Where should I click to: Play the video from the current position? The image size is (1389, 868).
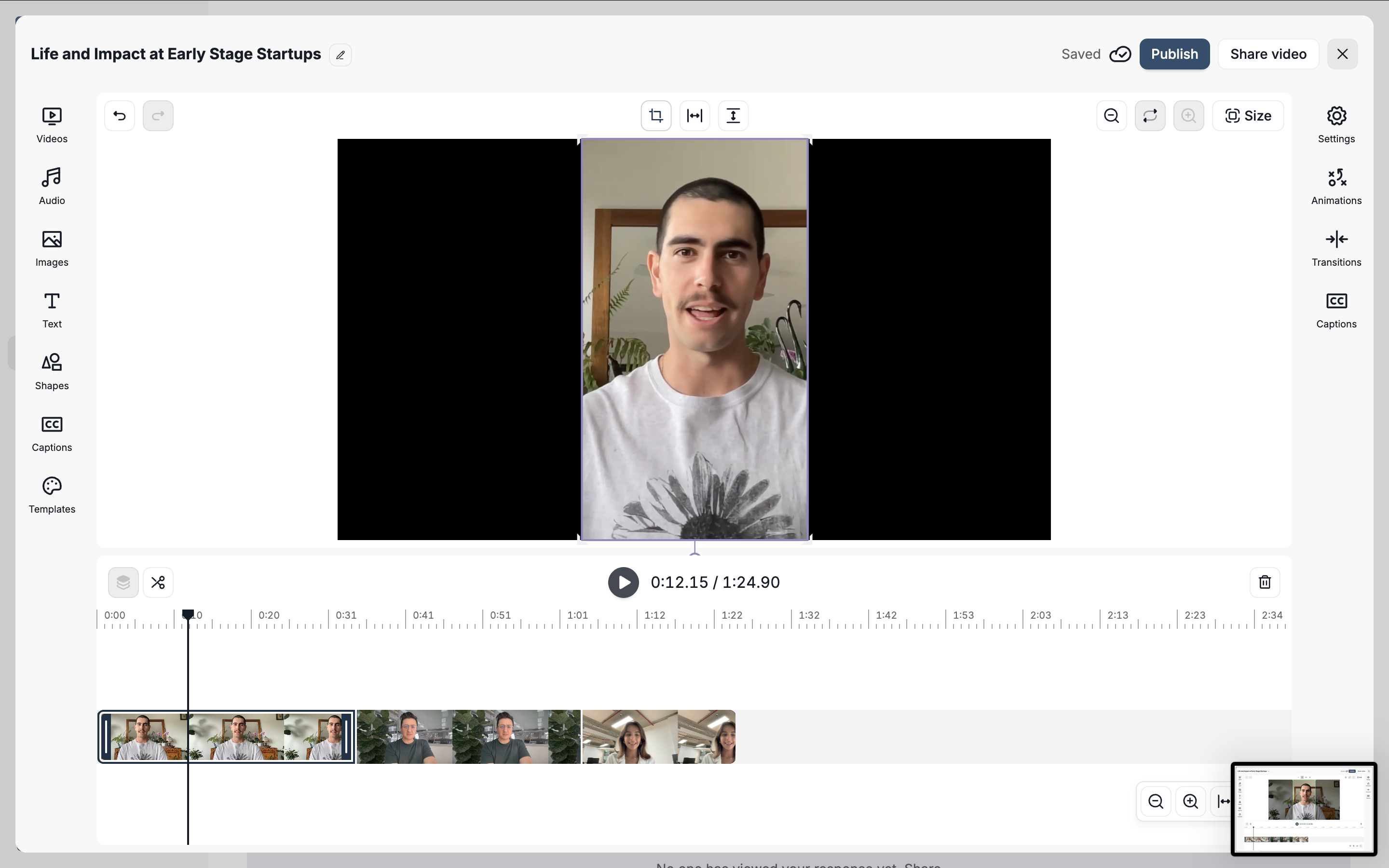623,582
